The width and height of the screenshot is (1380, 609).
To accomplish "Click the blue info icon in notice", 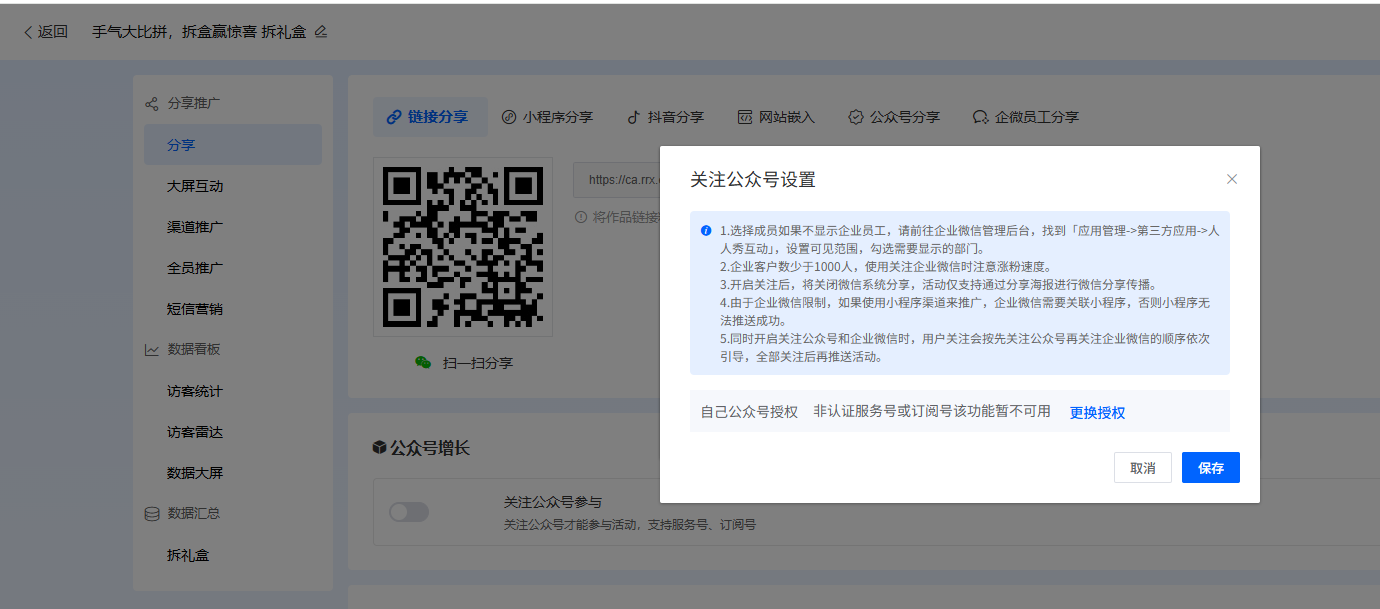I will click(x=706, y=230).
